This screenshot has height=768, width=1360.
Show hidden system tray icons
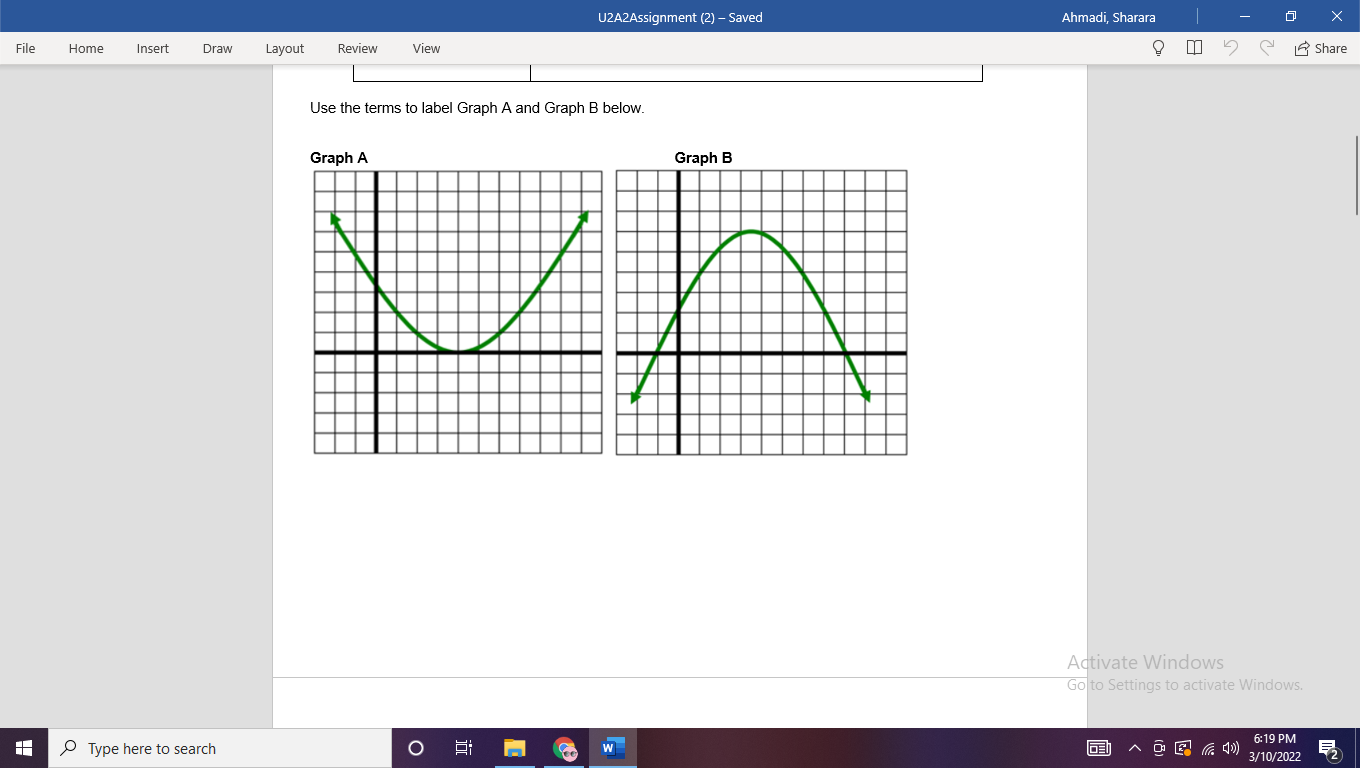[1135, 748]
